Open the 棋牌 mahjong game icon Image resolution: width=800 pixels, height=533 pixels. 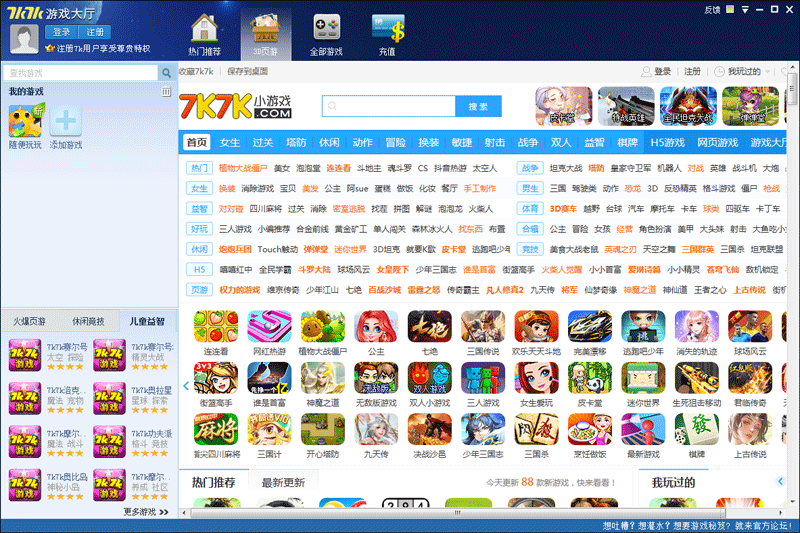[x=696, y=429]
